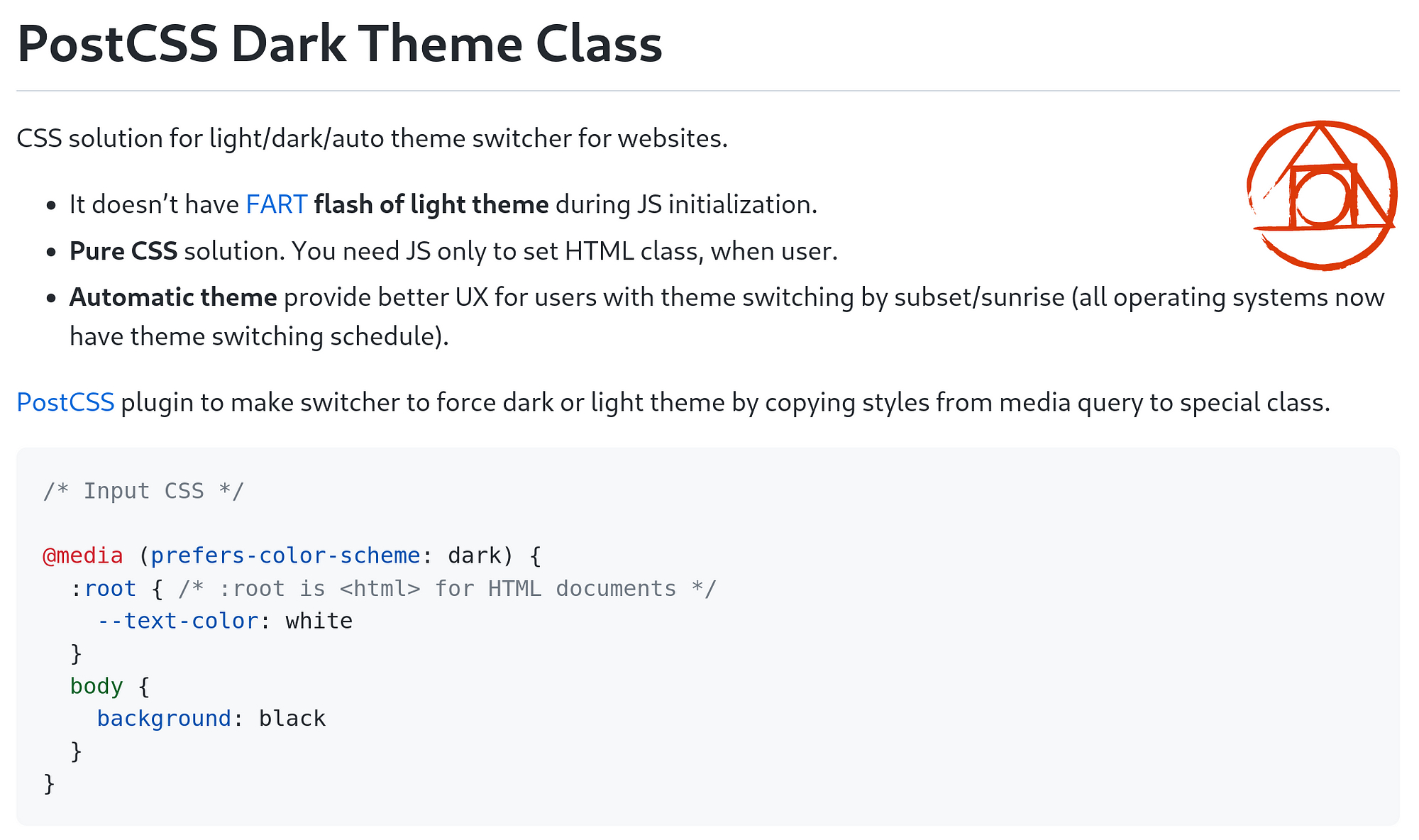The width and height of the screenshot is (1419, 840).
Task: Click the ':root' selector in code
Action: pos(103,589)
